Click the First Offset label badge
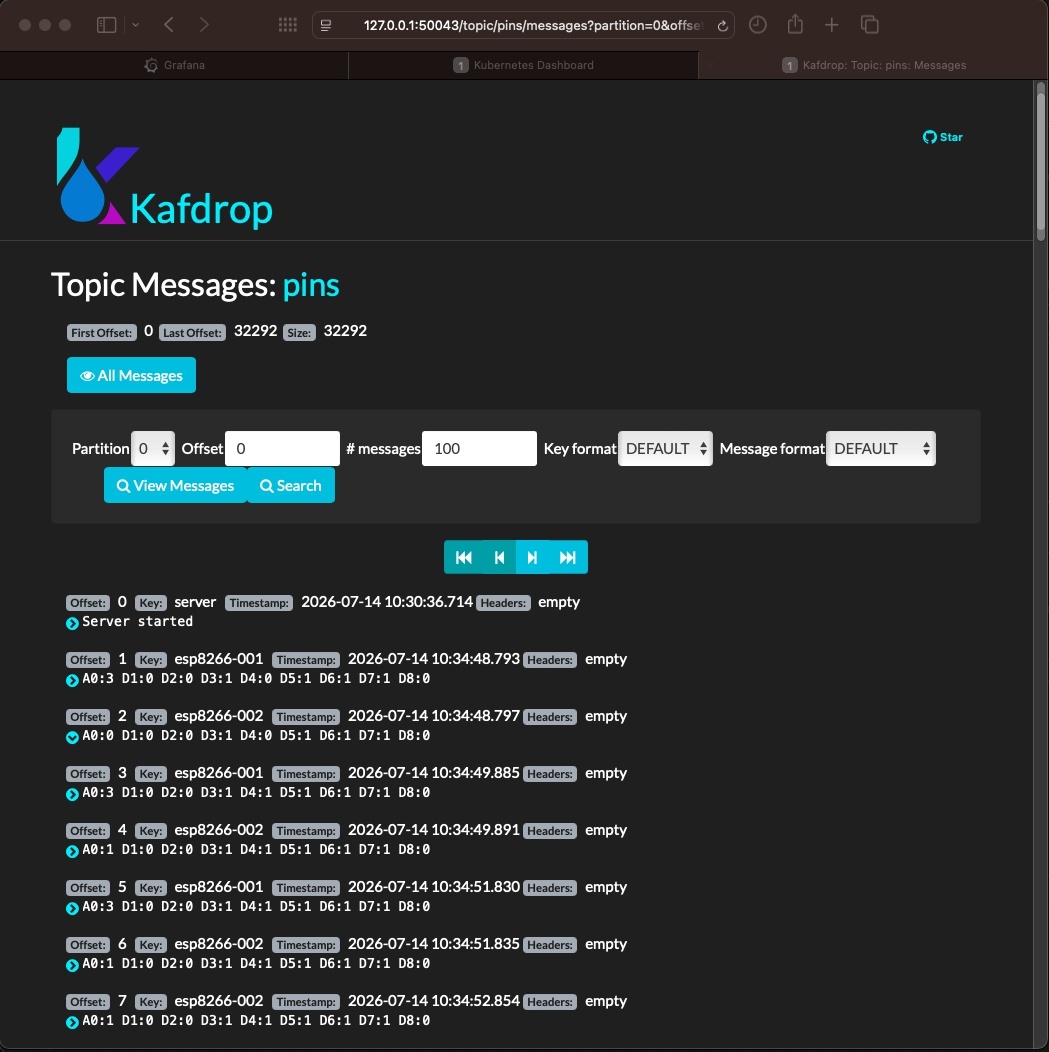Screen dimensions: 1049x1052 tap(102, 333)
